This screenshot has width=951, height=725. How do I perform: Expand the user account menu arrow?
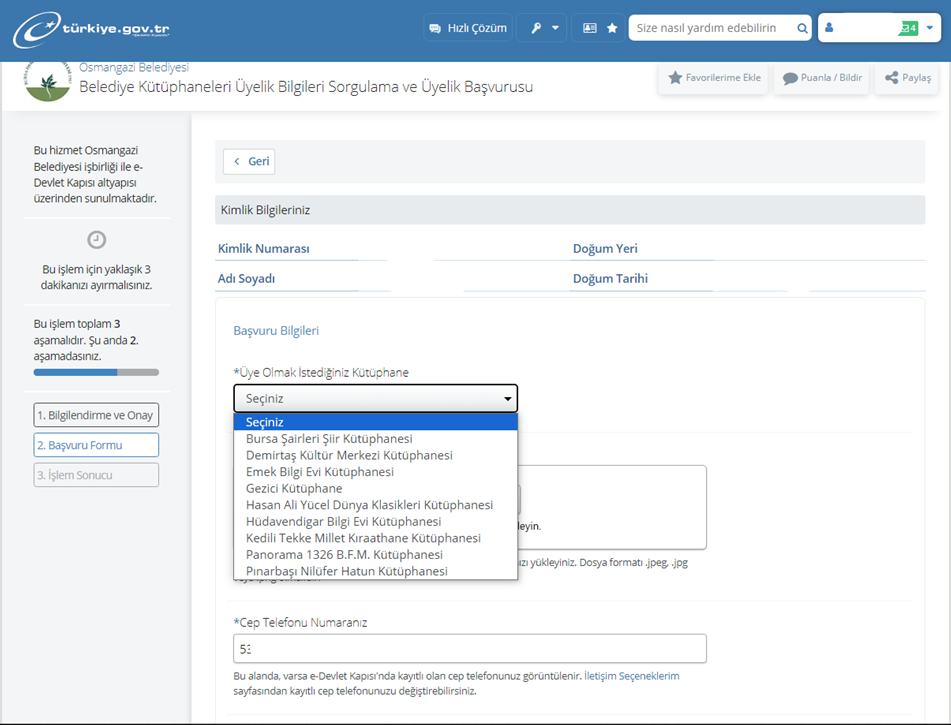tap(930, 28)
